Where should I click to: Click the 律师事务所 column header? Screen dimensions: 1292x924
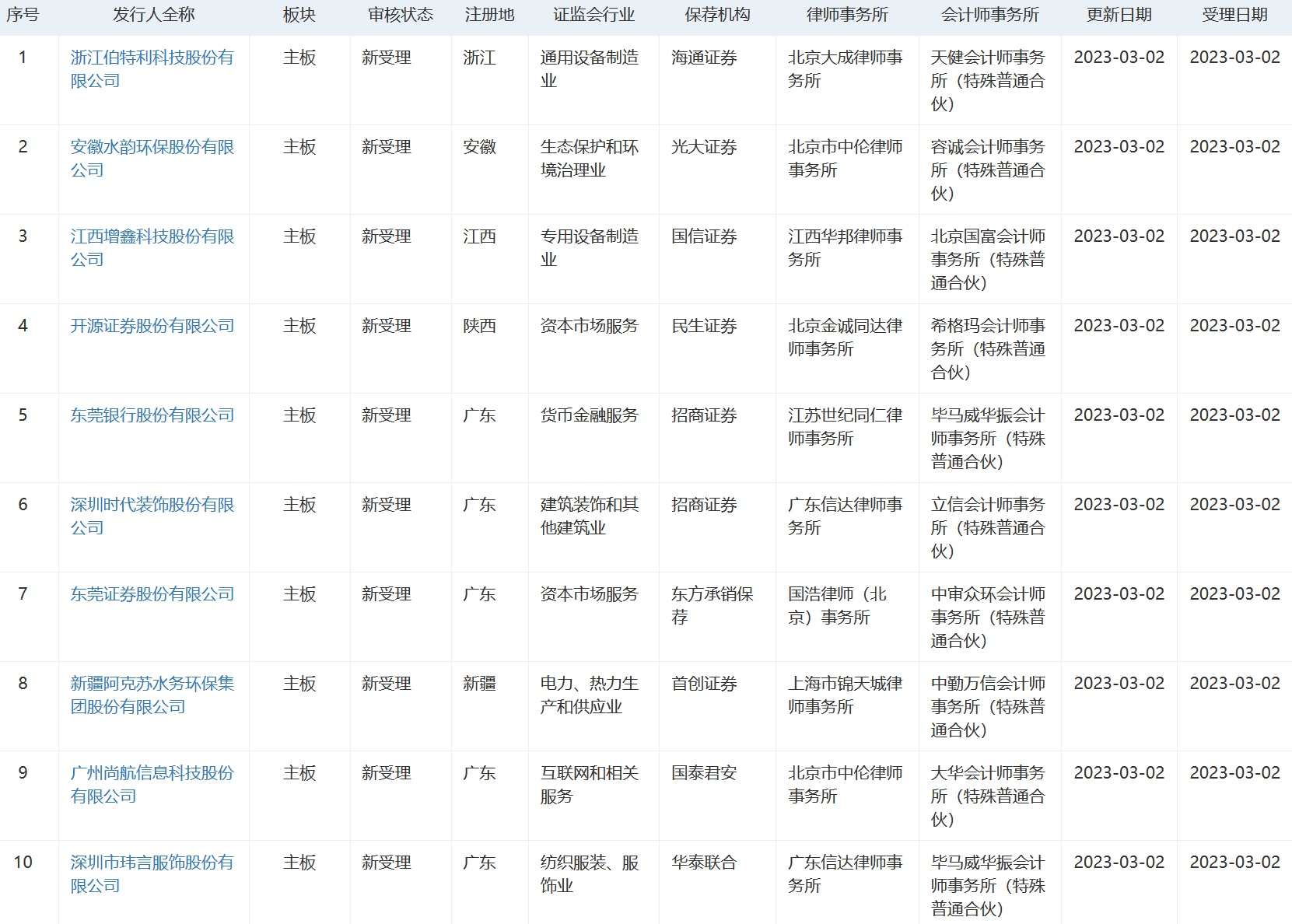(x=847, y=15)
